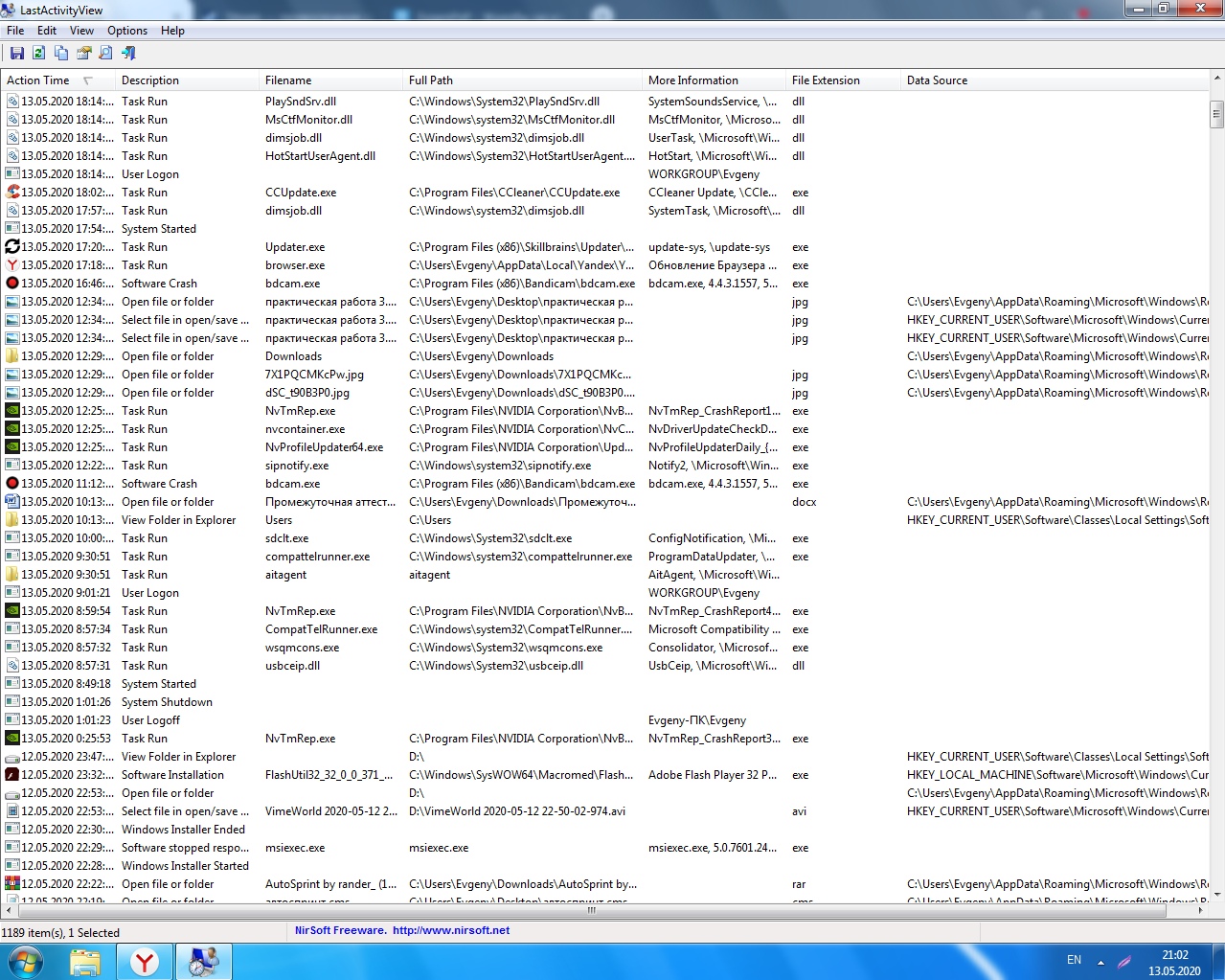Screen dimensions: 1225x980
Task: Select wsqmcons.exe in the Filename column
Action: click(x=302, y=648)
